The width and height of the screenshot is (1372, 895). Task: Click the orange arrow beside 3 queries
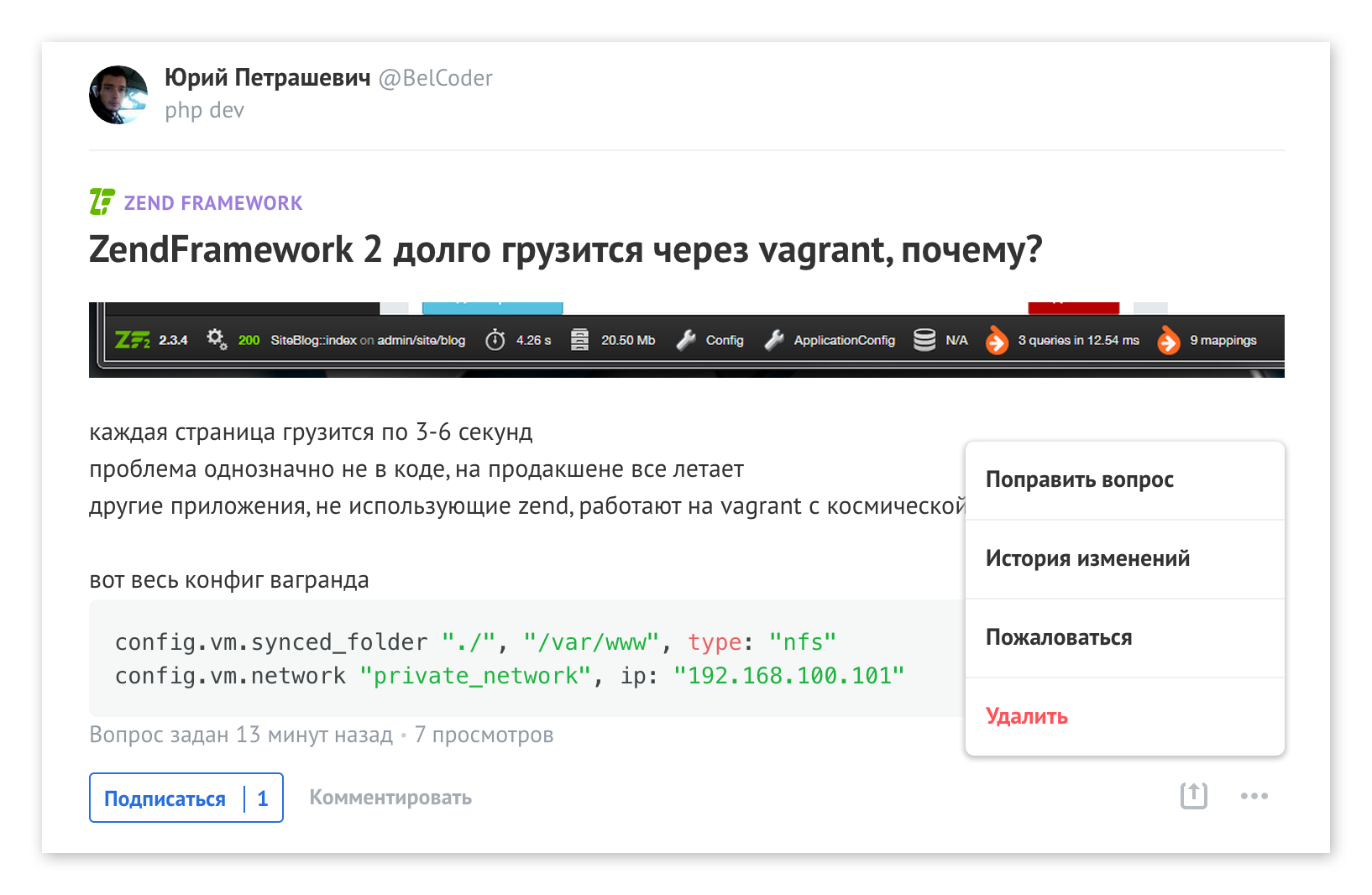(x=996, y=340)
